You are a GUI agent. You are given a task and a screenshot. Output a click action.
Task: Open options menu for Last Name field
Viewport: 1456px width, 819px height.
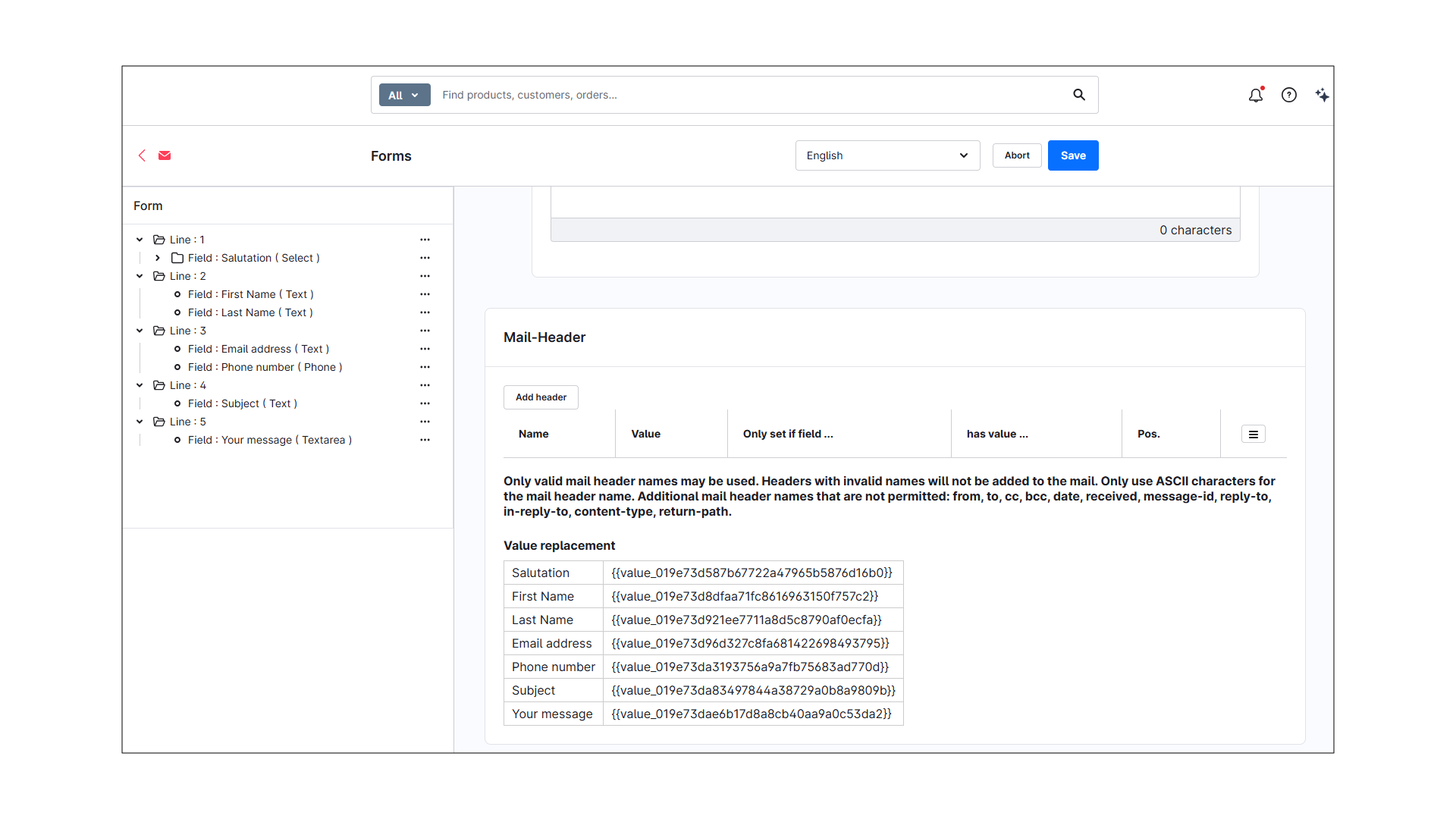coord(425,312)
